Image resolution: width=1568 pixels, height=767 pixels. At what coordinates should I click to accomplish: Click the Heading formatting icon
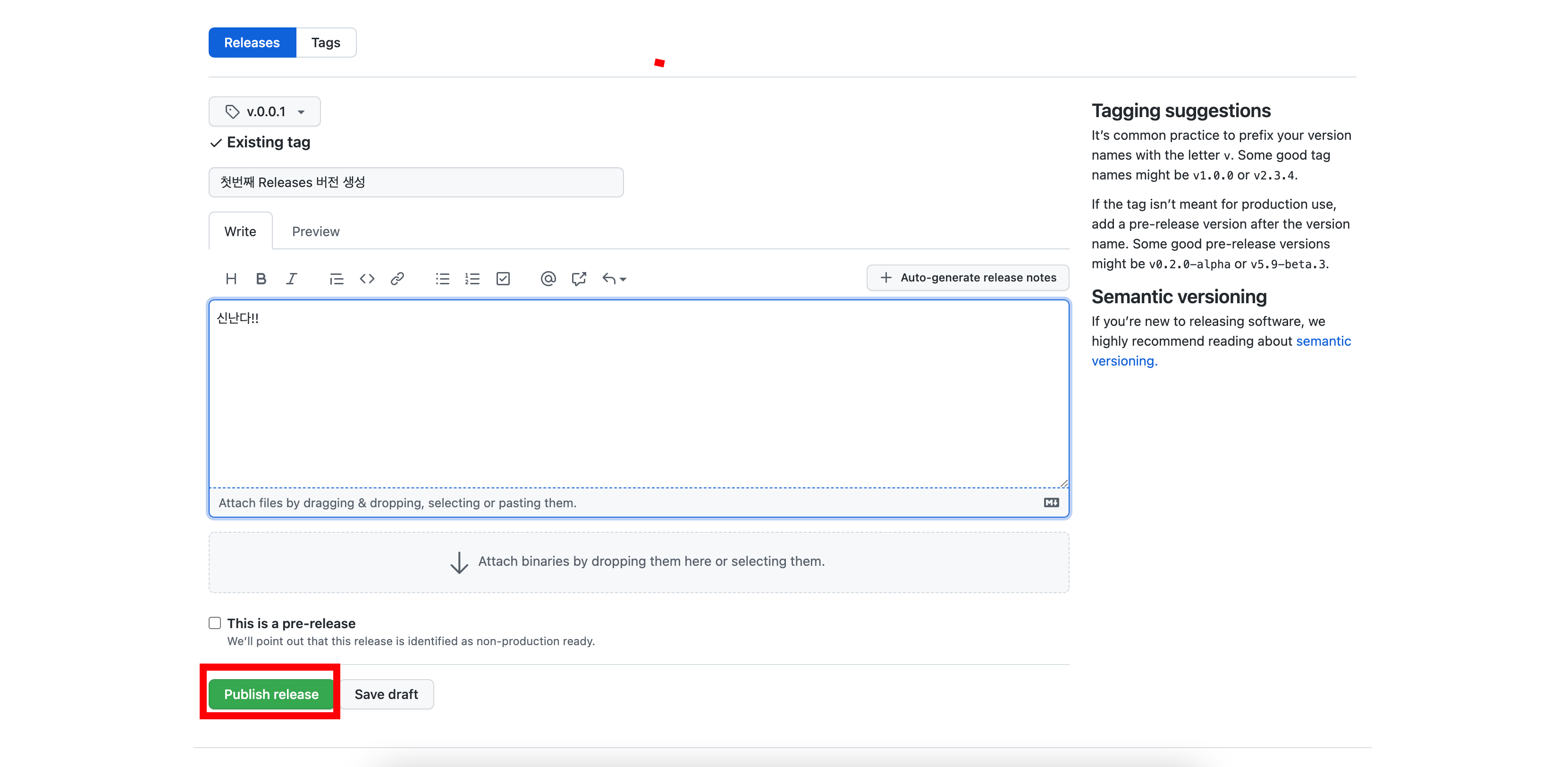point(231,278)
